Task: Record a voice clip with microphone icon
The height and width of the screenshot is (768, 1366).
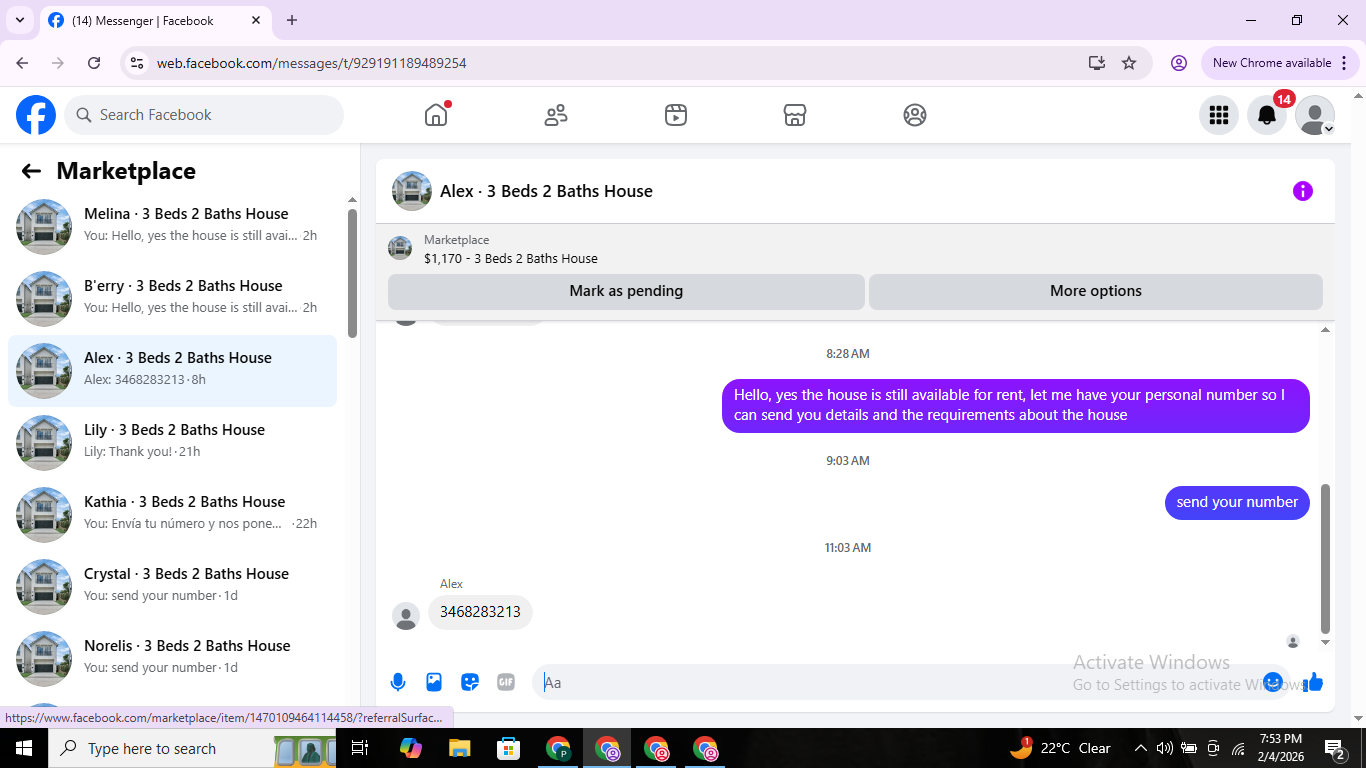Action: pyautogui.click(x=398, y=682)
